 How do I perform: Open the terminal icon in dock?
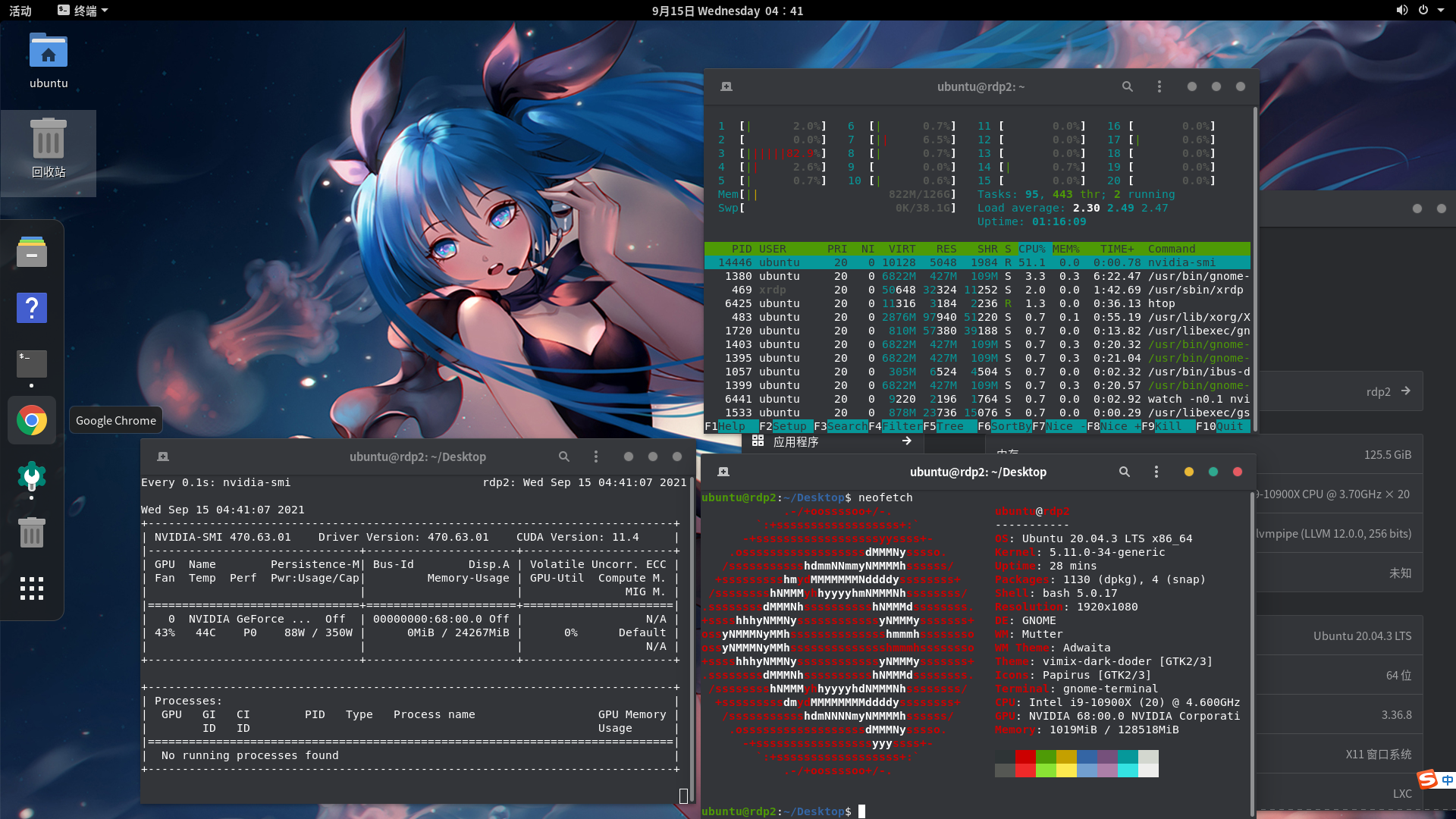32,364
